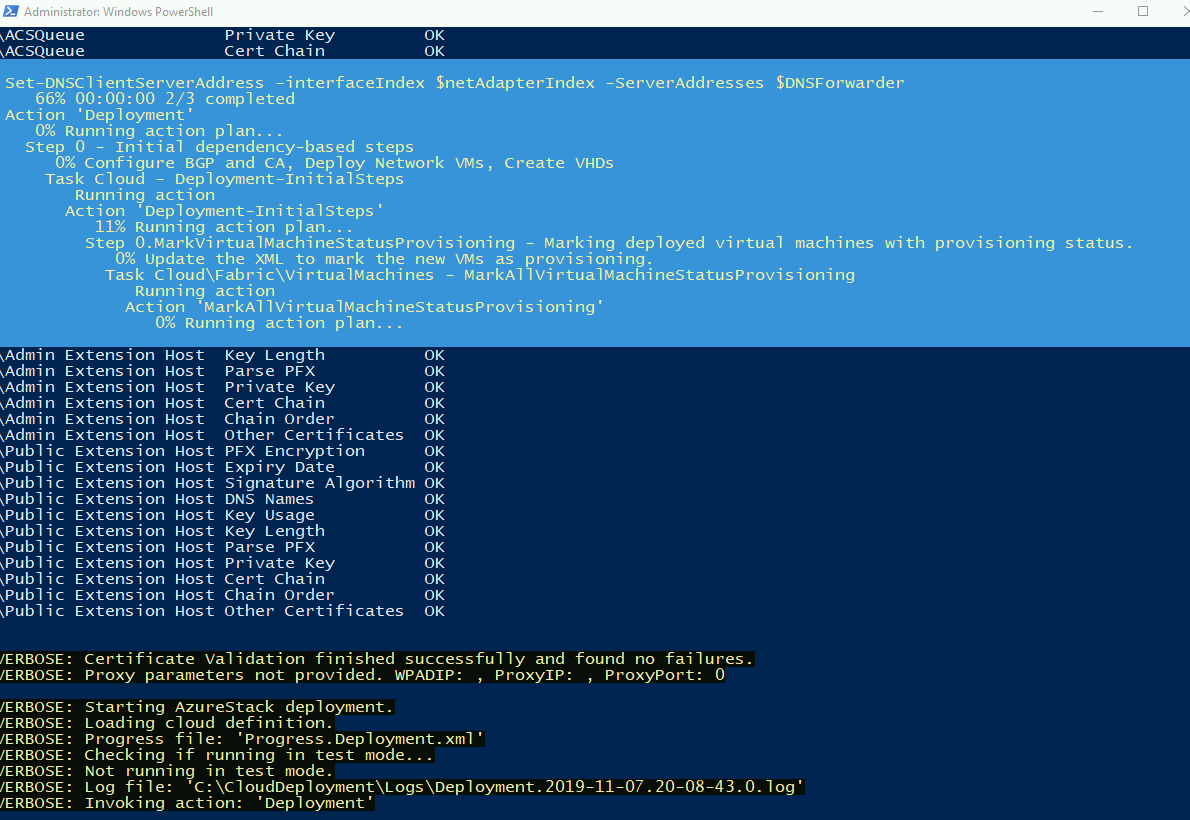Select the Admin Extension Host Parse PFX row

coord(200,370)
